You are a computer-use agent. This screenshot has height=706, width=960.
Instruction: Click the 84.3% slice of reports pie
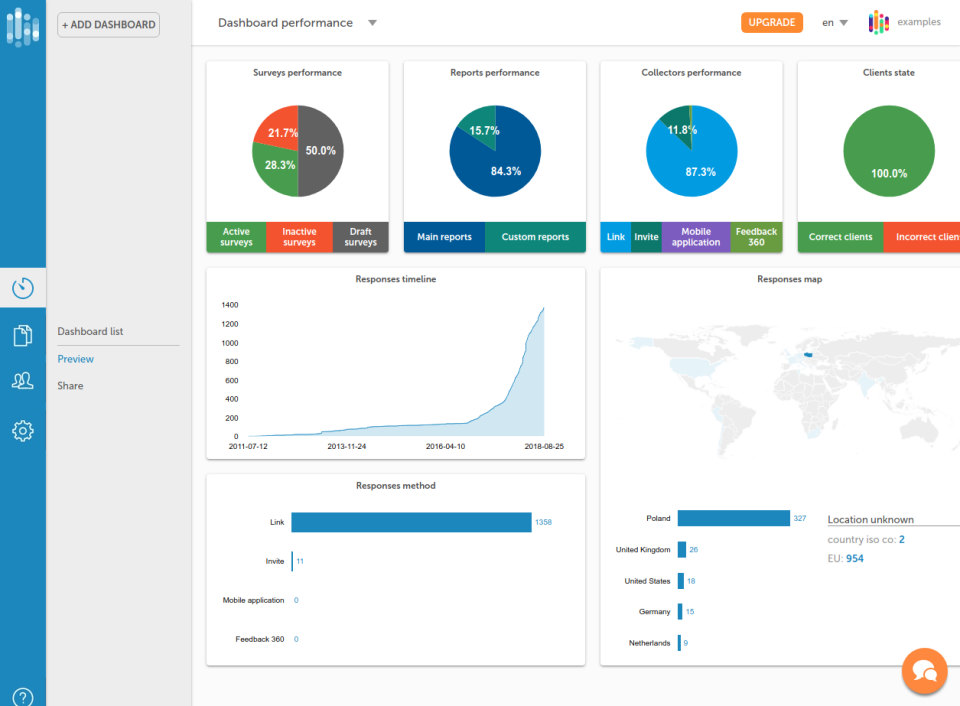click(505, 165)
